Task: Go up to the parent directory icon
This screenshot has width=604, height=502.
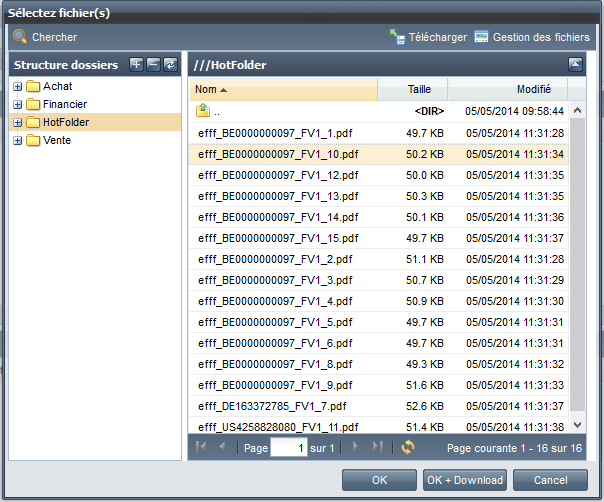Action: pos(203,111)
